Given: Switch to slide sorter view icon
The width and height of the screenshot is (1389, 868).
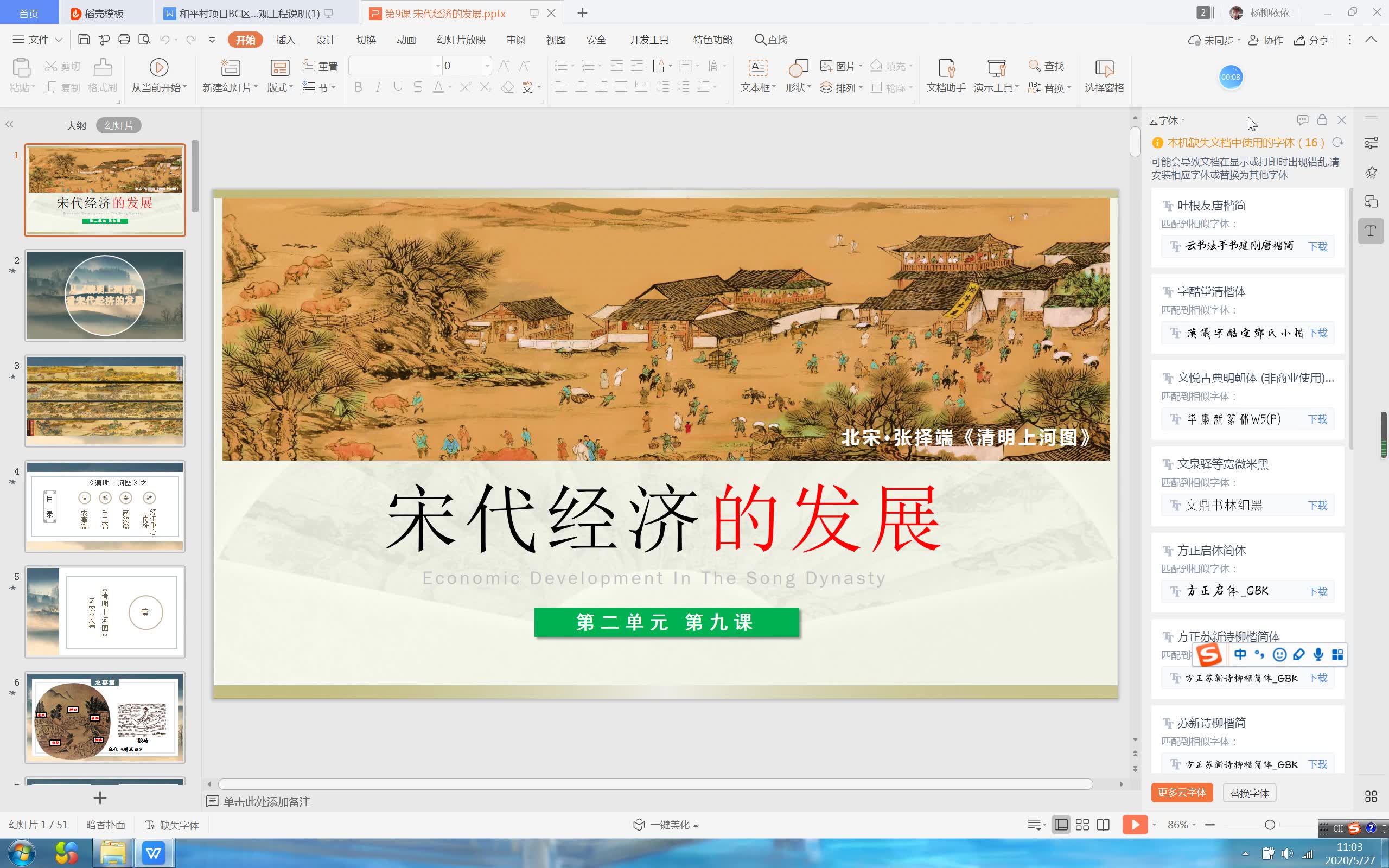Looking at the screenshot, I should coord(1082,825).
